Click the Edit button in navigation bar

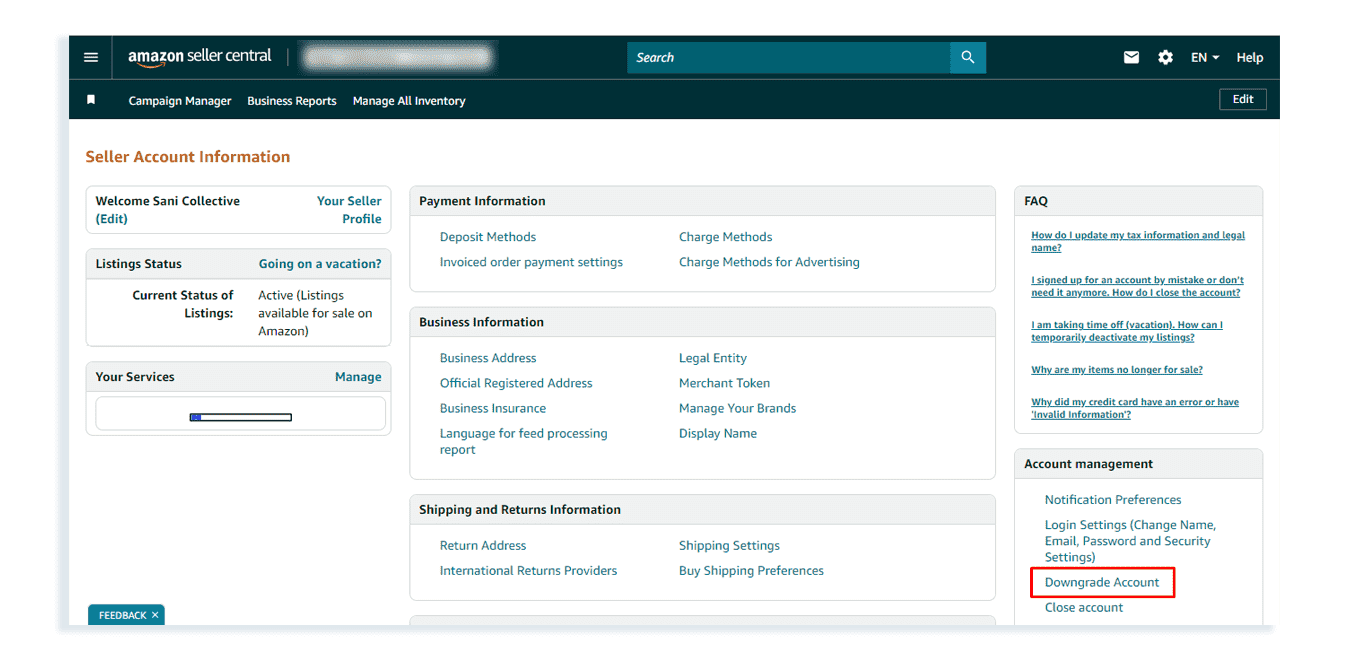[x=1242, y=99]
